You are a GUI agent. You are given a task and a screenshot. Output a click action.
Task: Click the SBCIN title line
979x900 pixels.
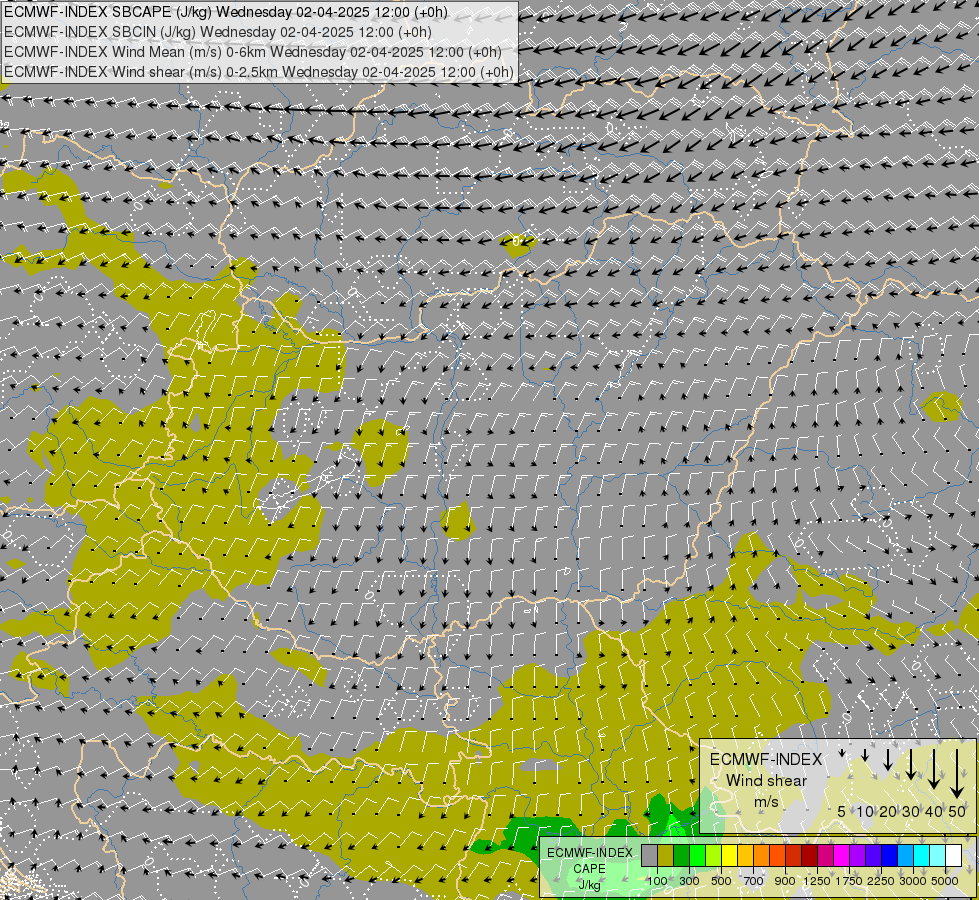[x=218, y=32]
